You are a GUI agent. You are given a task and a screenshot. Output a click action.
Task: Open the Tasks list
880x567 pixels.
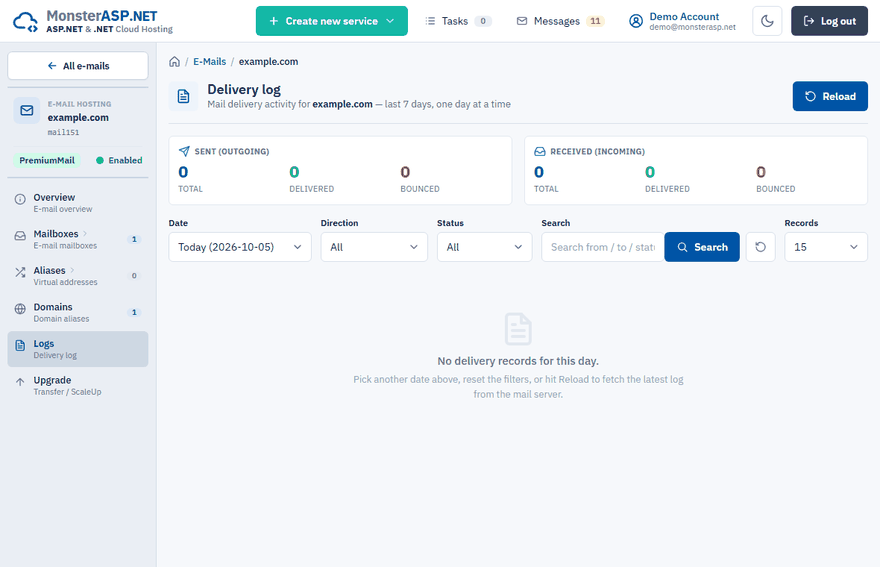[458, 21]
